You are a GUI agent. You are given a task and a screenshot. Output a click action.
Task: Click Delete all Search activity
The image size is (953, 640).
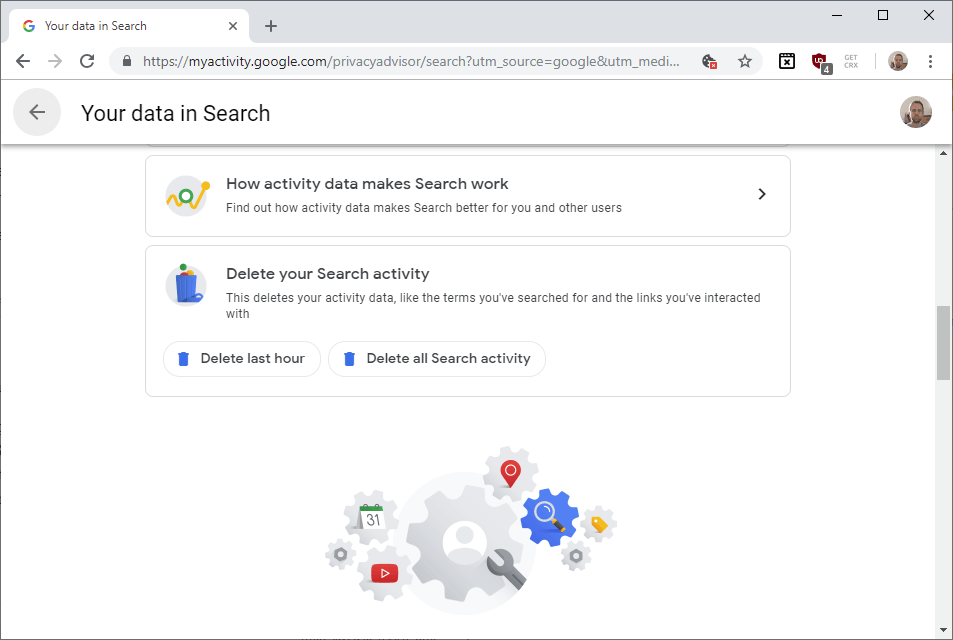(x=436, y=358)
